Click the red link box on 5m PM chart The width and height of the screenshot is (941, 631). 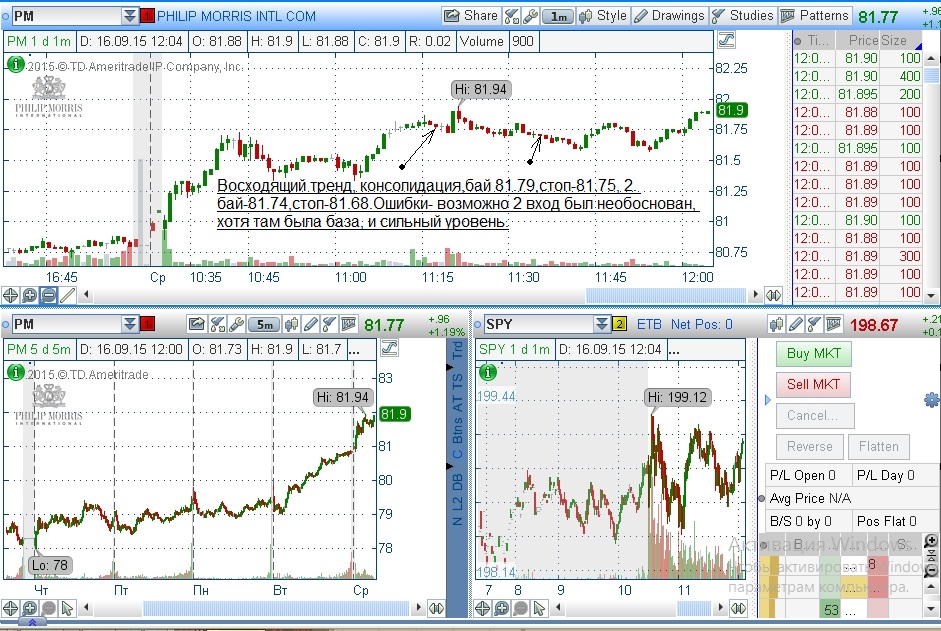tap(147, 325)
